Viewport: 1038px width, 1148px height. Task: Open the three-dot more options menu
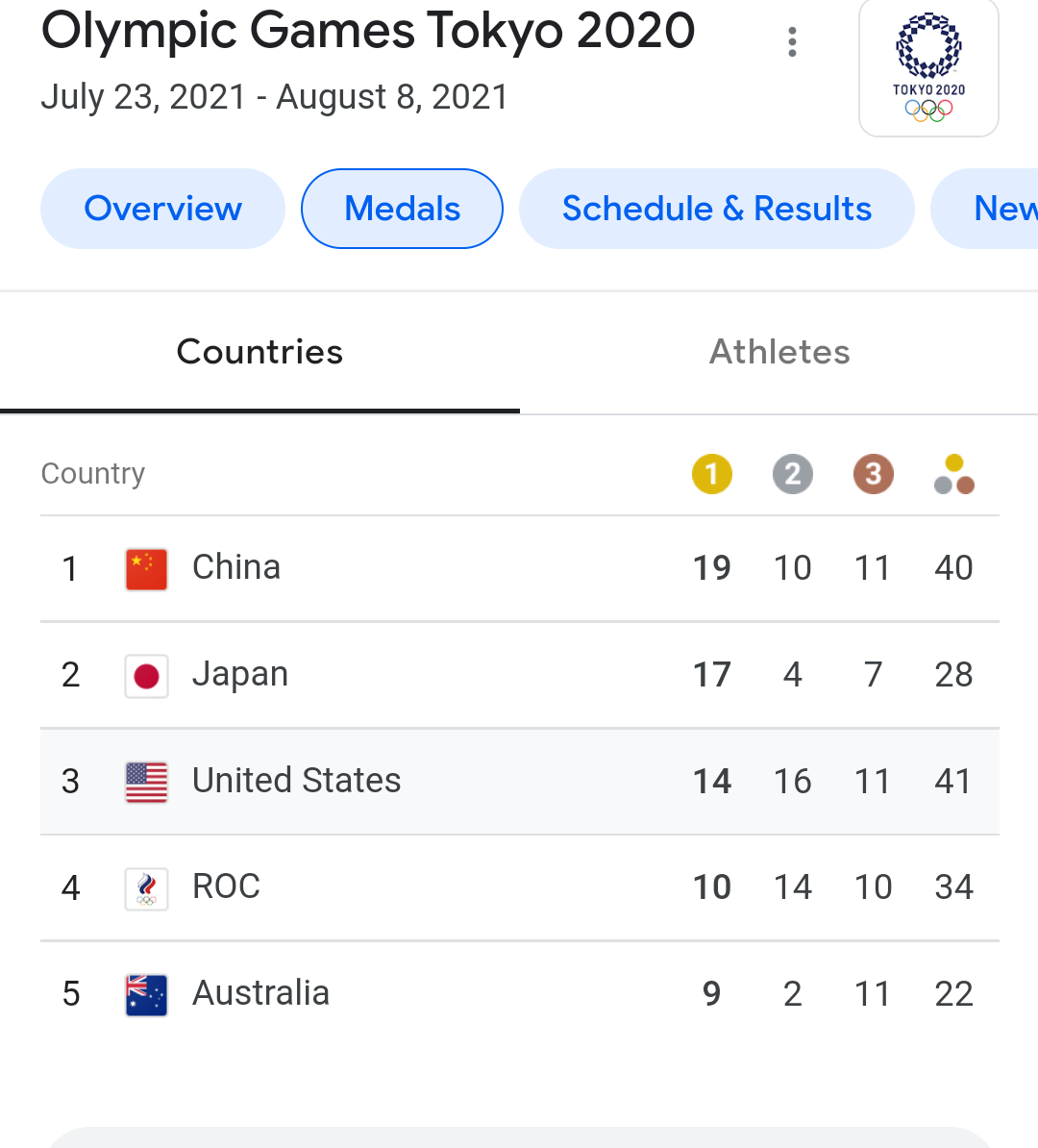tap(792, 42)
